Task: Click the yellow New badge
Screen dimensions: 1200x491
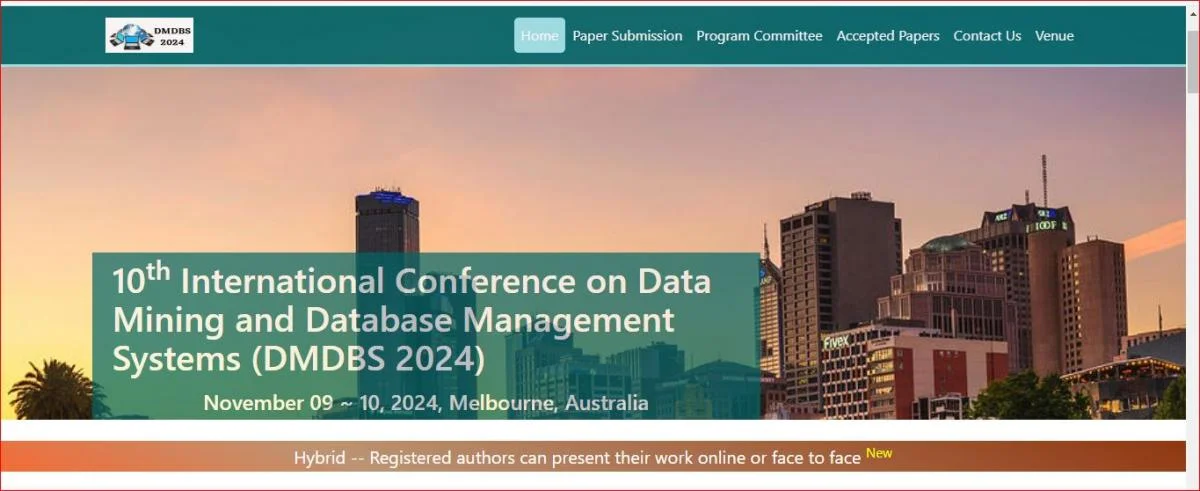Action: tap(879, 453)
